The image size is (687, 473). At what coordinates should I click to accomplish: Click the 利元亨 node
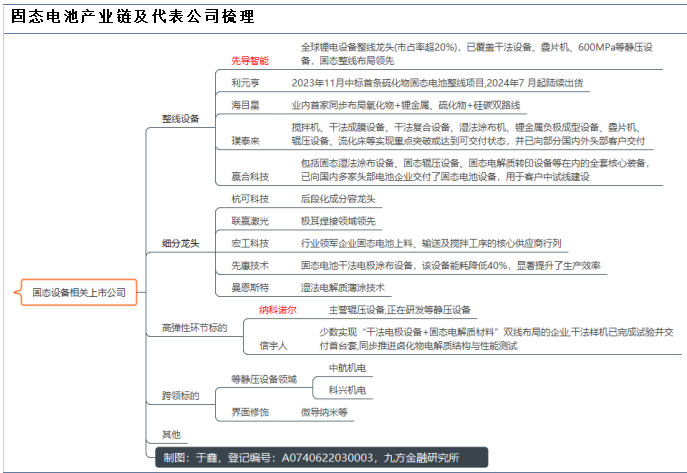click(245, 83)
